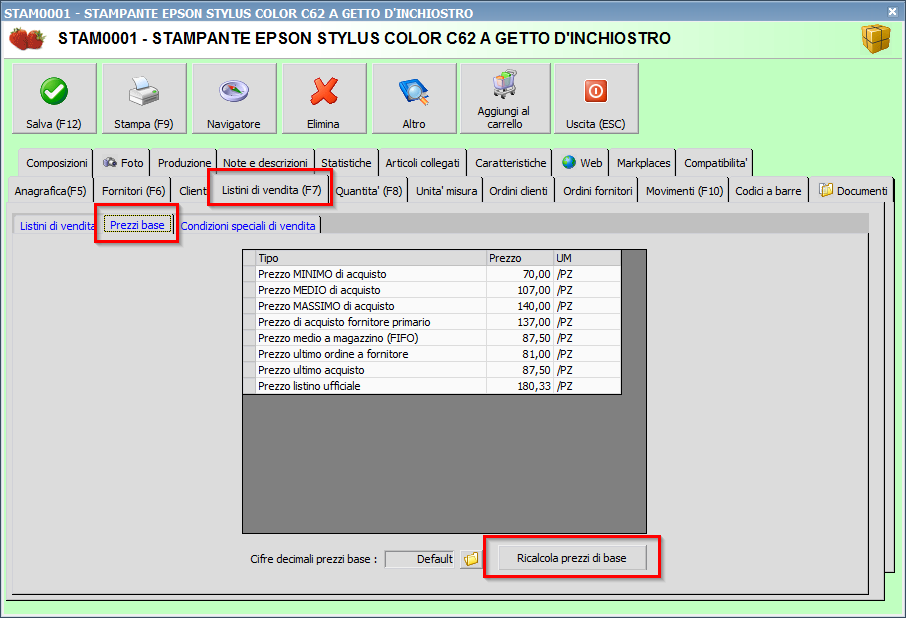The height and width of the screenshot is (618, 906).
Task: Click the 107,00 price cell
Action: point(520,290)
